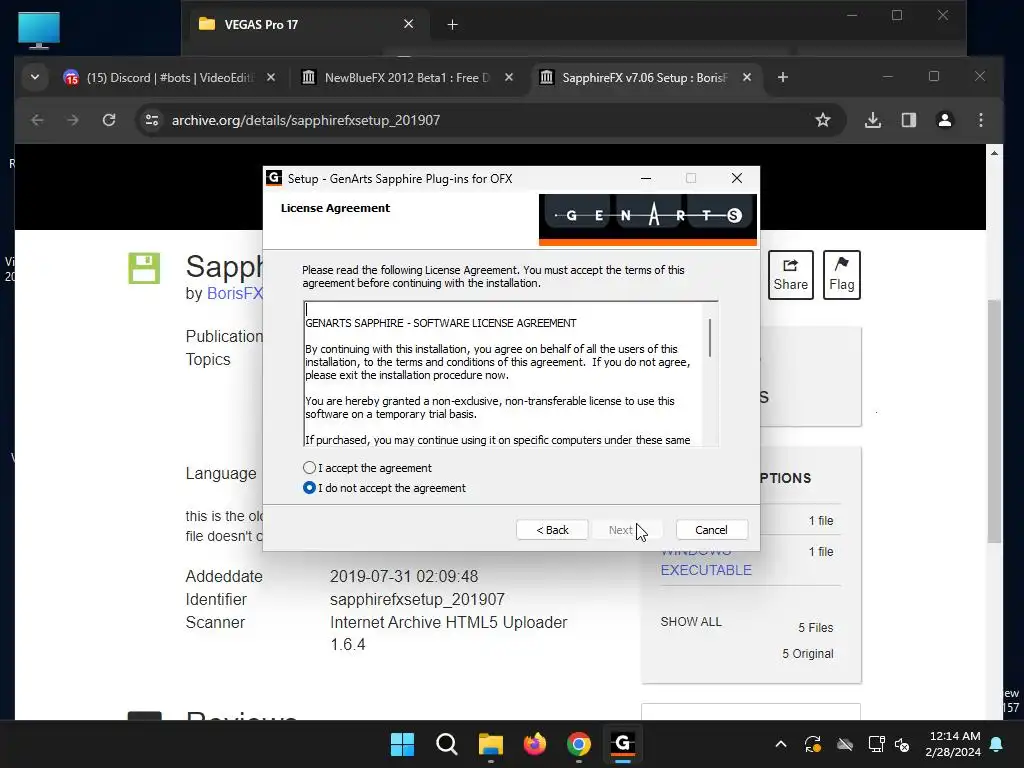Viewport: 1024px width, 768px height.
Task: Open the Chrome profile icon
Action: point(944,120)
